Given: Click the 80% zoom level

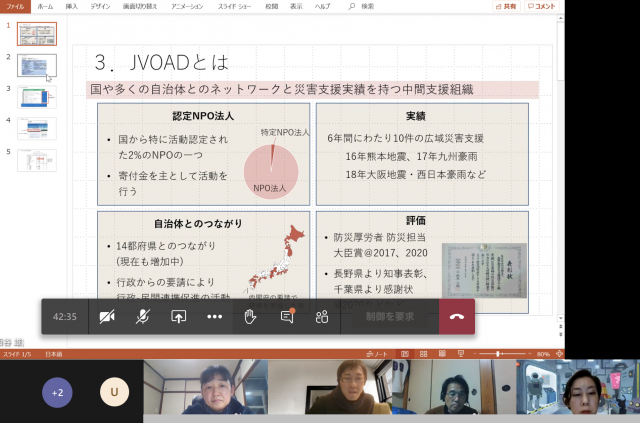Looking at the screenshot, I should 543,354.
